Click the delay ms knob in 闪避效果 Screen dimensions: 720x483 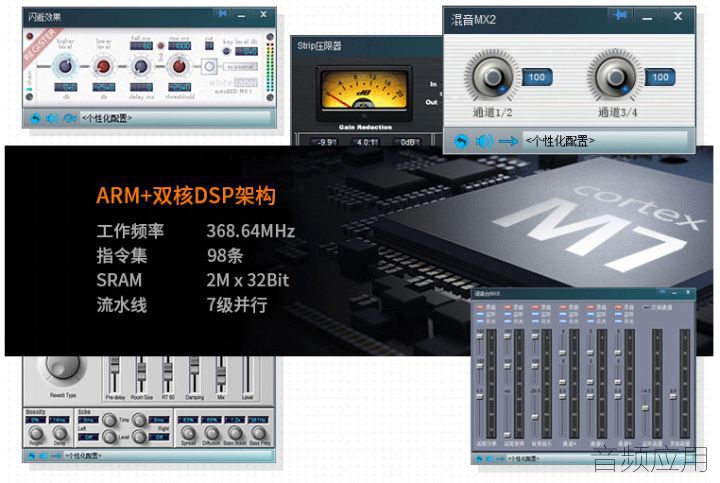(141, 66)
